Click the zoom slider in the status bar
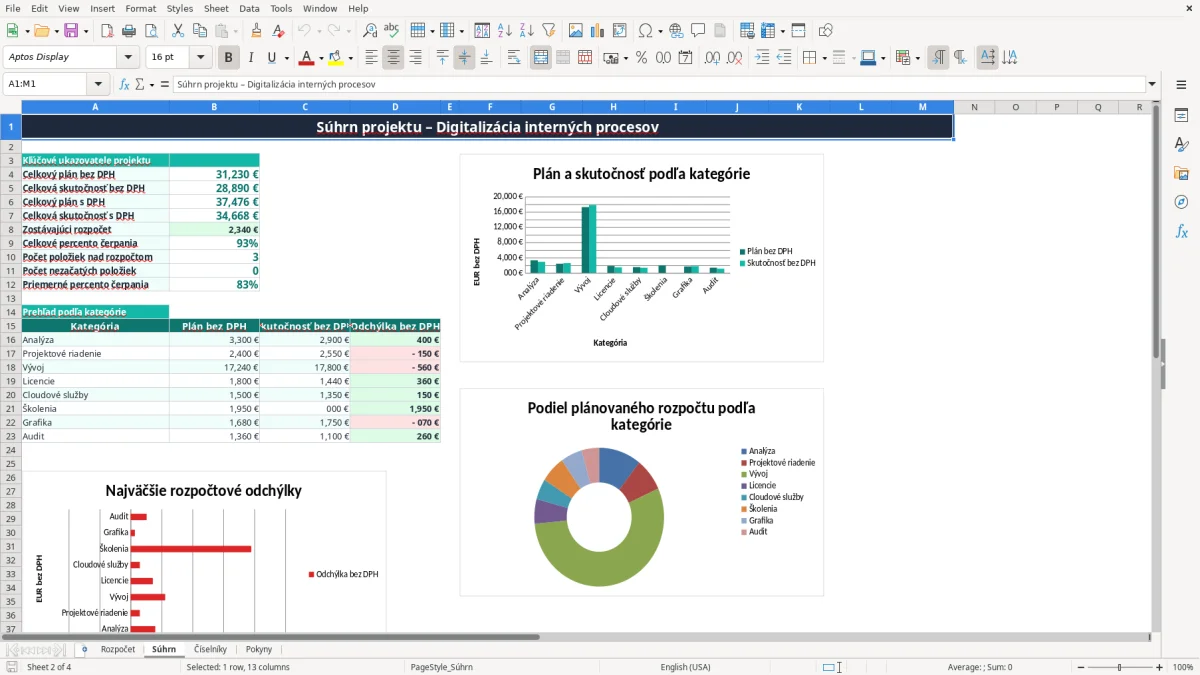1200x675 pixels. [1119, 667]
